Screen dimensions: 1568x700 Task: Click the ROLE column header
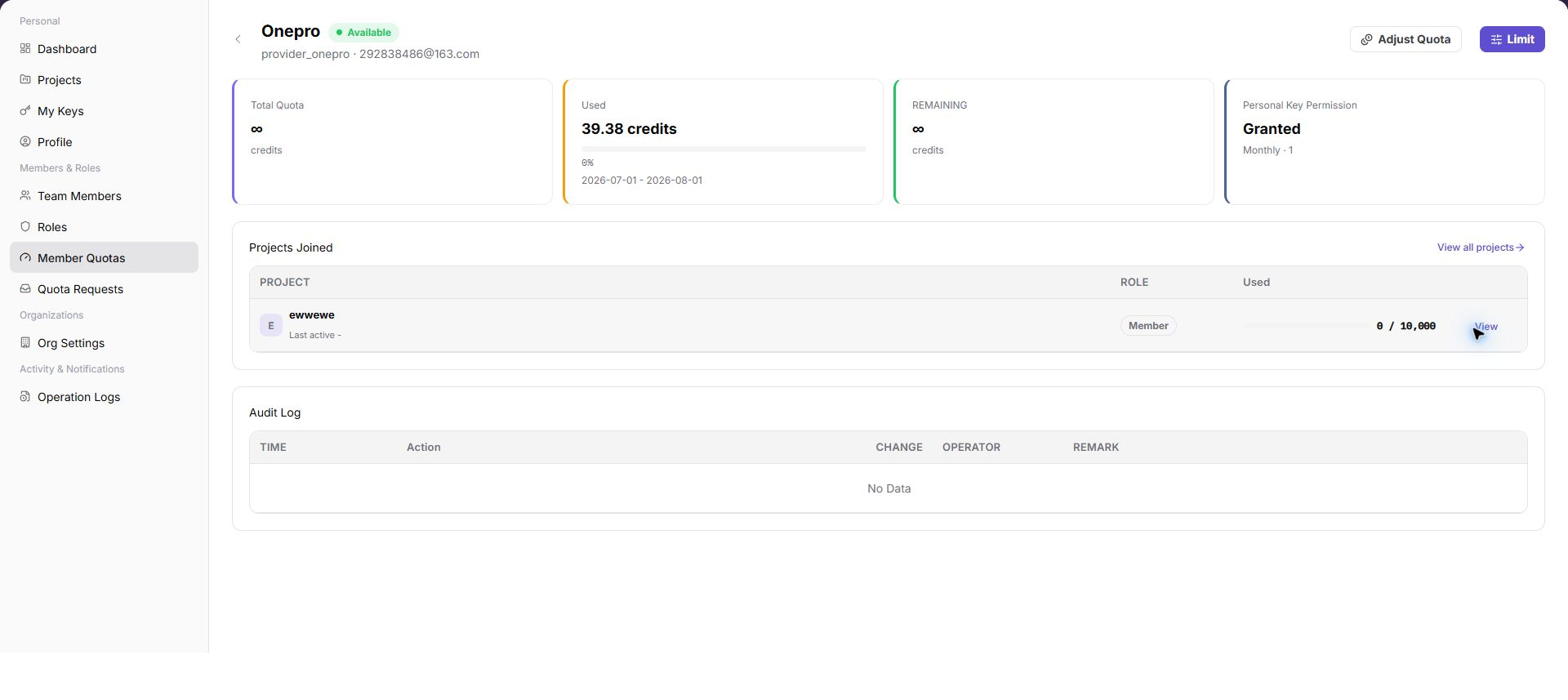tap(1134, 283)
